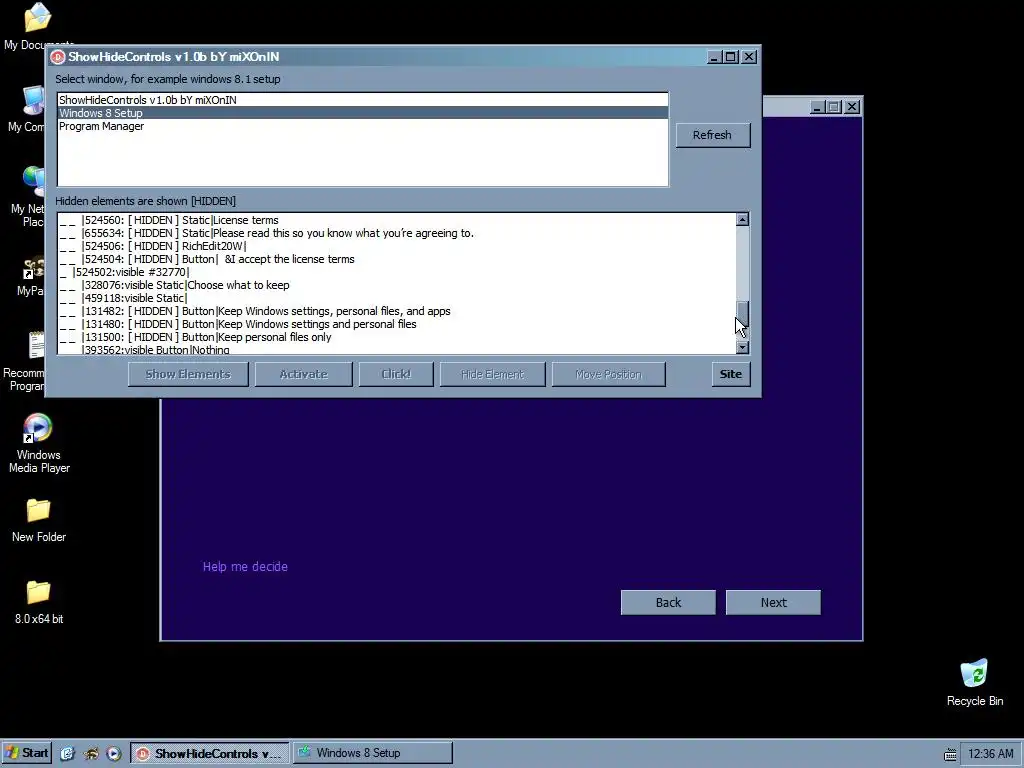The image size is (1024, 768).
Task: Click Back in Windows 8 Setup window
Action: [x=668, y=603]
